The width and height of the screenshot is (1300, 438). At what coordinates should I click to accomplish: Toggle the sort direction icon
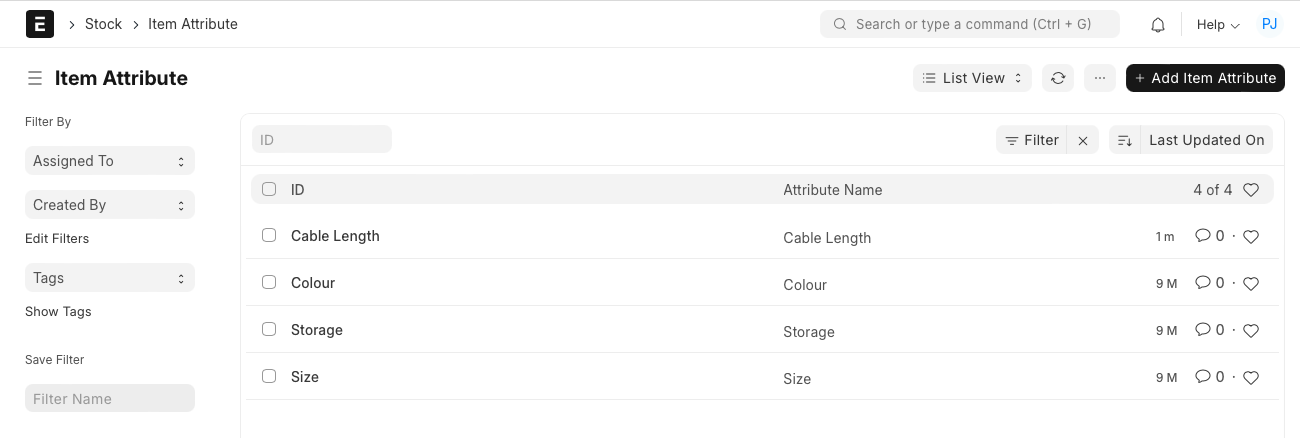pos(1125,141)
